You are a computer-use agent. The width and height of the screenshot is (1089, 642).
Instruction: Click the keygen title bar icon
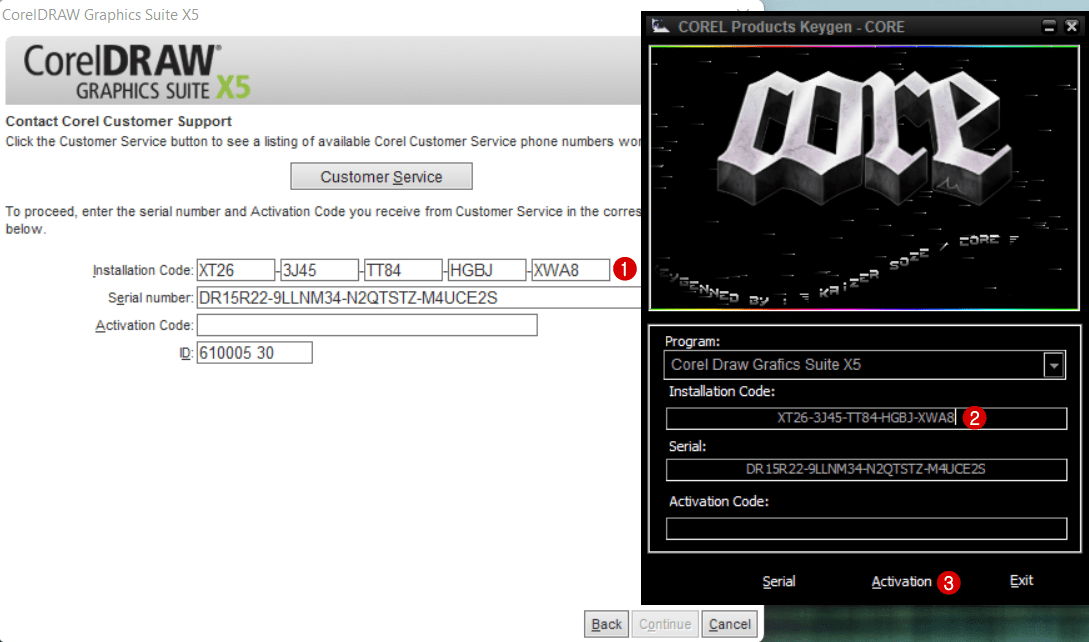tap(660, 26)
